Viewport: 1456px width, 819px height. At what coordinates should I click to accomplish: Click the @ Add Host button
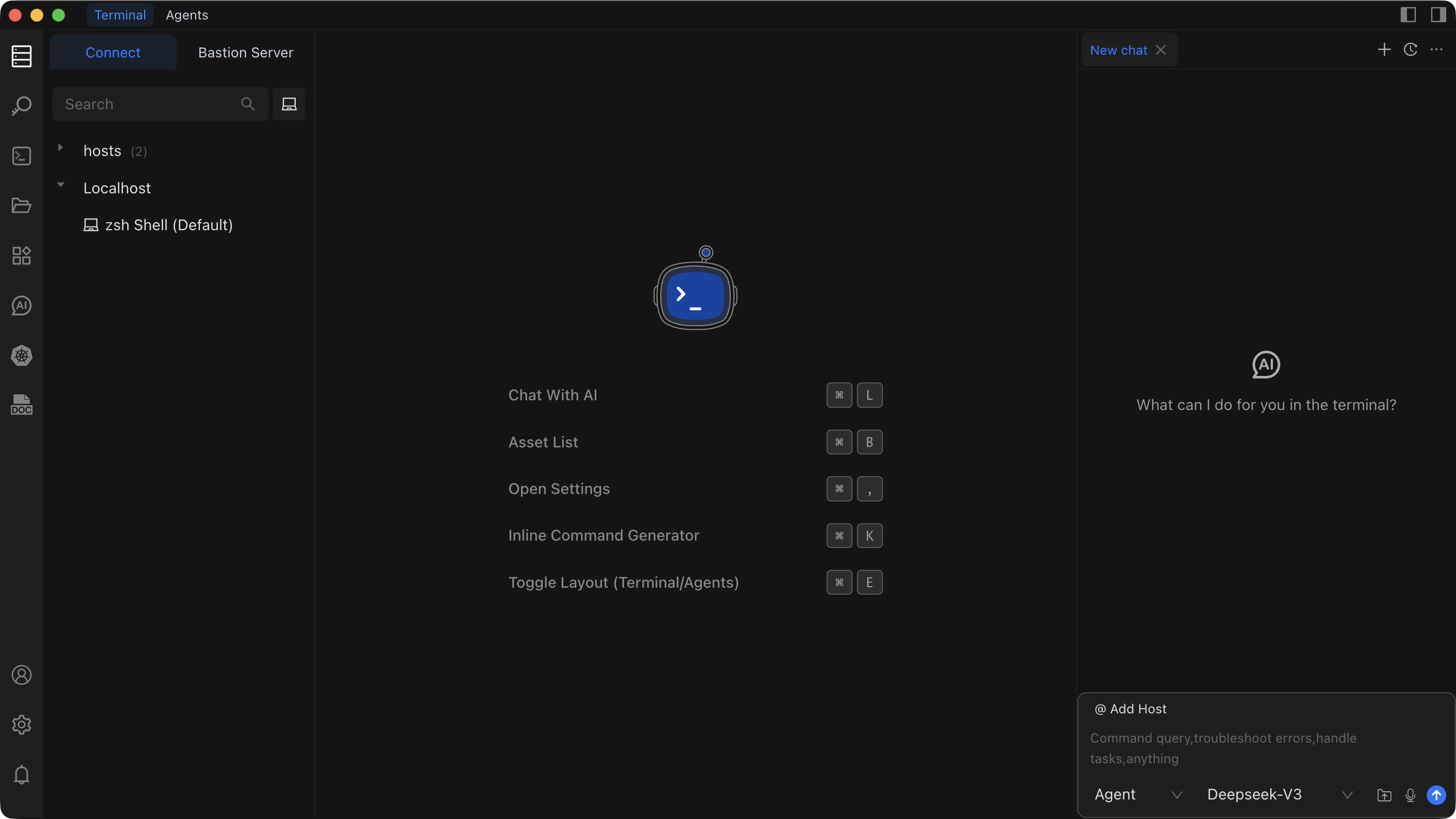coord(1130,709)
